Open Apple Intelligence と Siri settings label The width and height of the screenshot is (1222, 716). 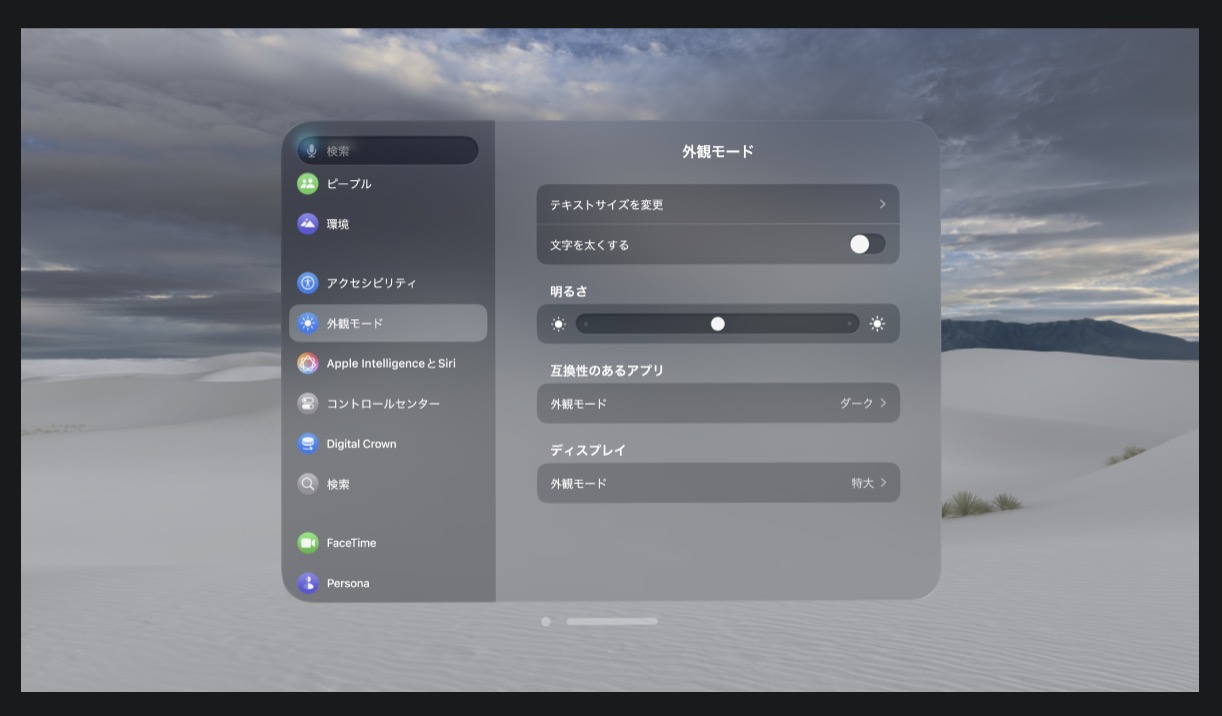pos(391,363)
